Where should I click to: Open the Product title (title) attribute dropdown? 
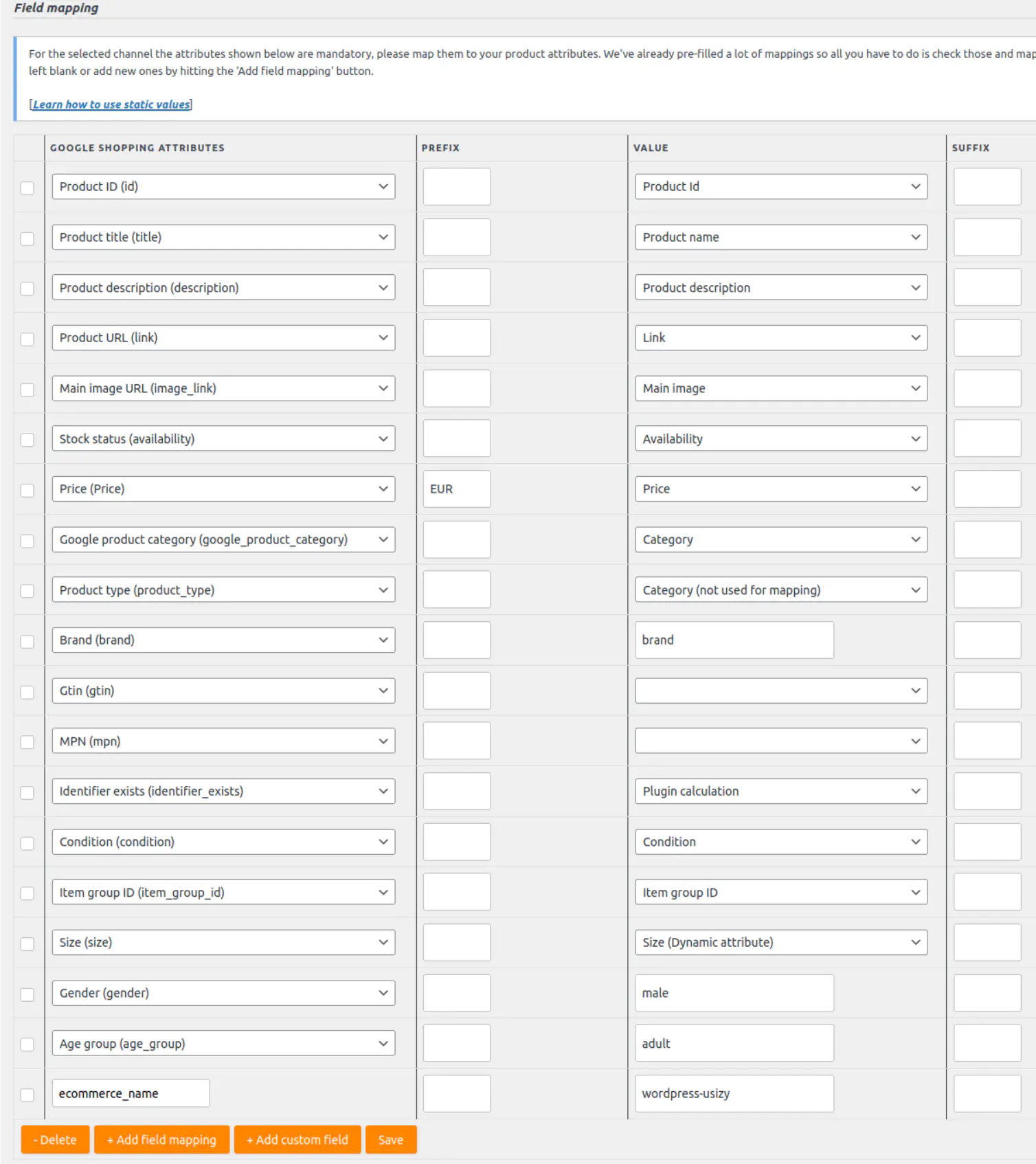(223, 237)
